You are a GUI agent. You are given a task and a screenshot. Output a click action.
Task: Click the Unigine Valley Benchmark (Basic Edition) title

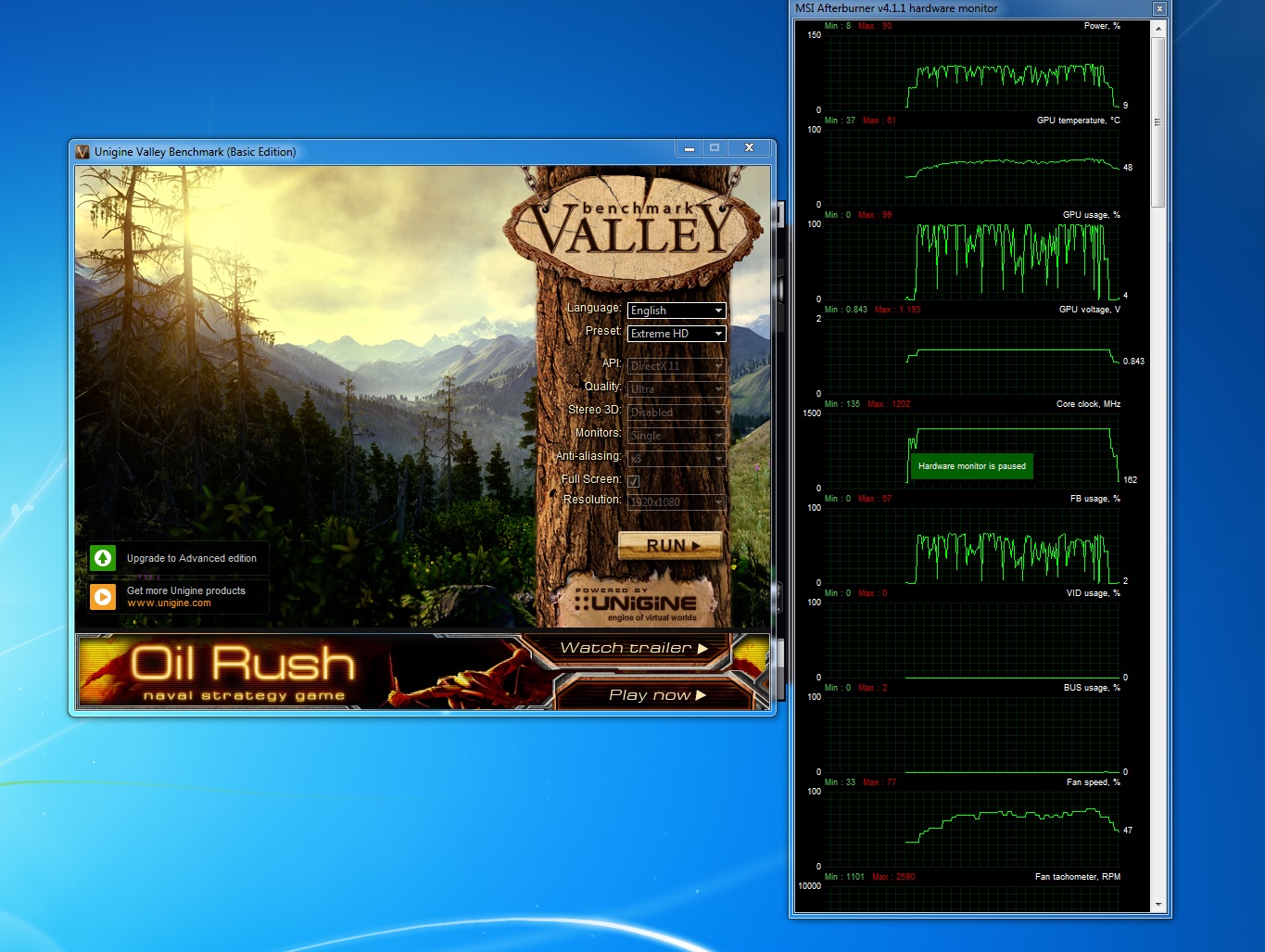[x=195, y=152]
